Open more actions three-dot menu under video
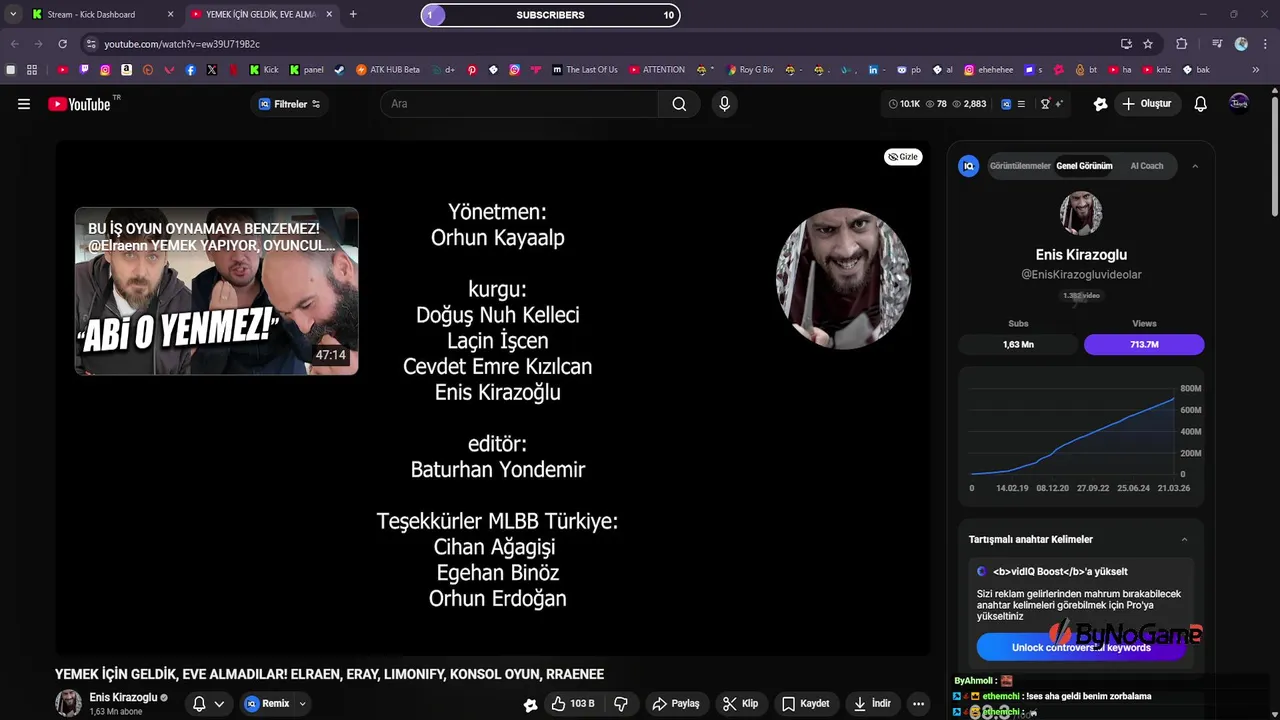The height and width of the screenshot is (720, 1280). [918, 704]
